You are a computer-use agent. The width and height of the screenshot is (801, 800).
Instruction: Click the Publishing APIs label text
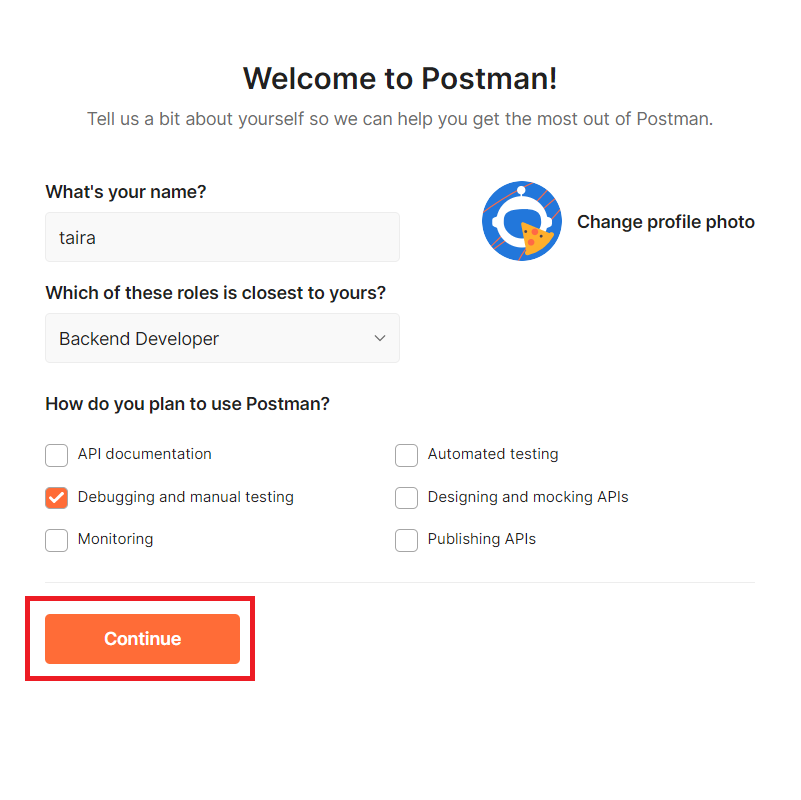tap(482, 539)
